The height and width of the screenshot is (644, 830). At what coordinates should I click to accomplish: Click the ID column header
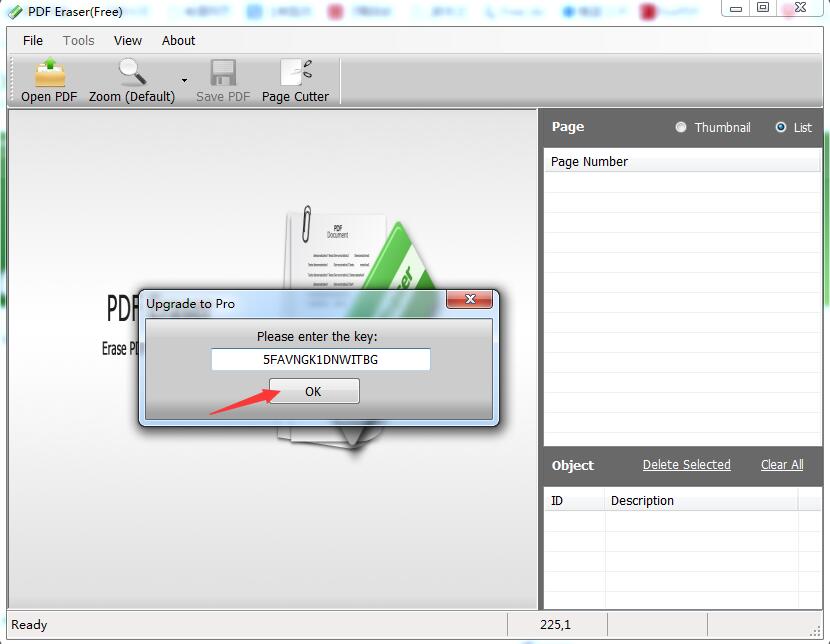pos(575,501)
